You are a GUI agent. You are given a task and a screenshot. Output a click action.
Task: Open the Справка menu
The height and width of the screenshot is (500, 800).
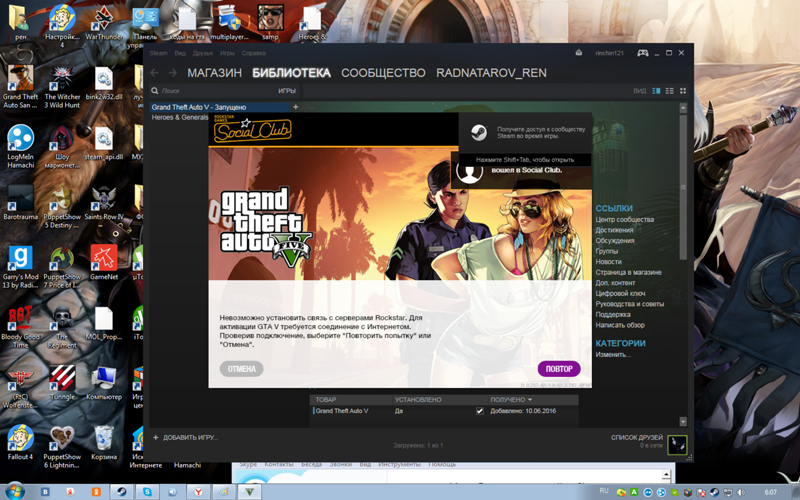[254, 53]
